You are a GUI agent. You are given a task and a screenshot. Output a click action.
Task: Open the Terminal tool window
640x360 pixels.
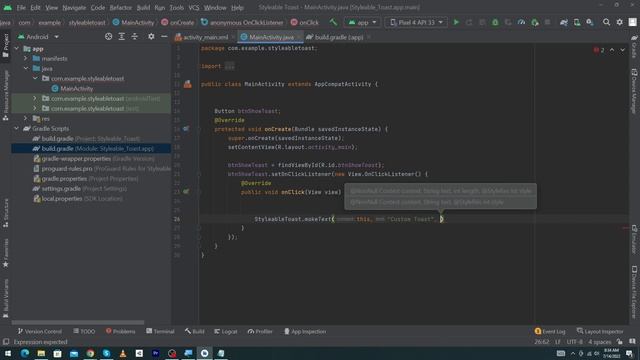tap(160, 331)
